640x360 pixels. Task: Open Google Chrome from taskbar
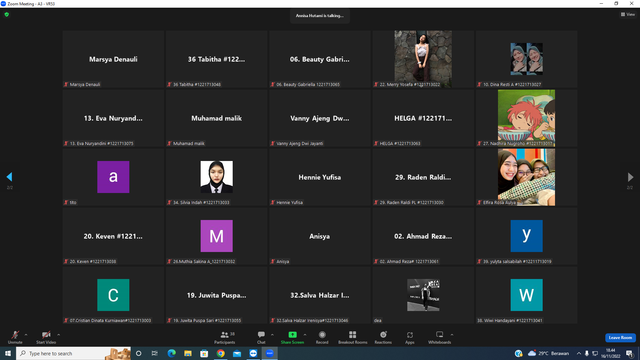pos(220,353)
